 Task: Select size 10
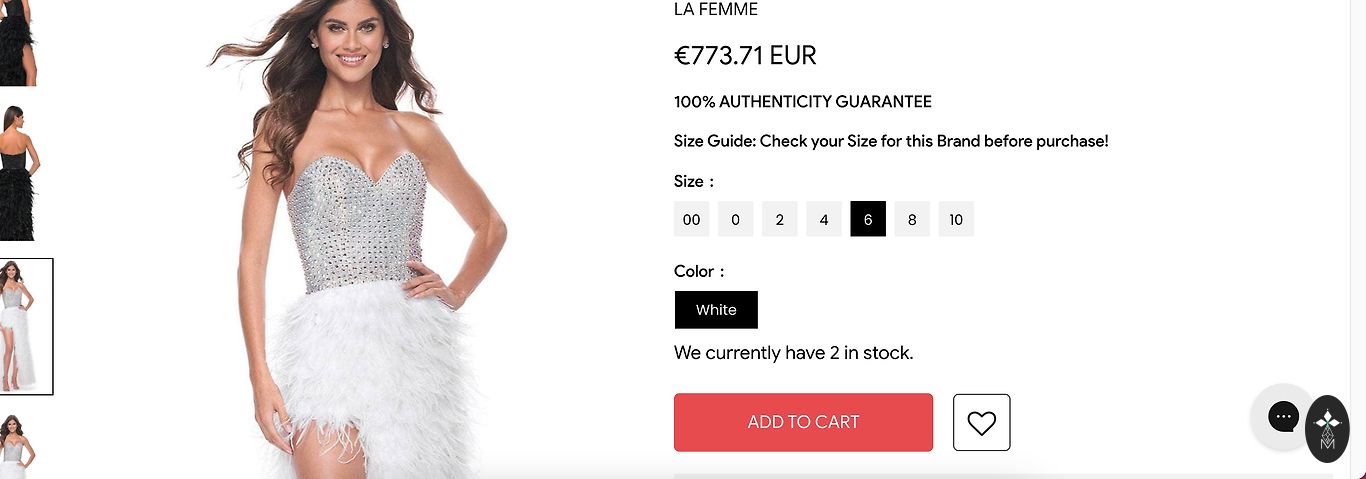point(956,219)
